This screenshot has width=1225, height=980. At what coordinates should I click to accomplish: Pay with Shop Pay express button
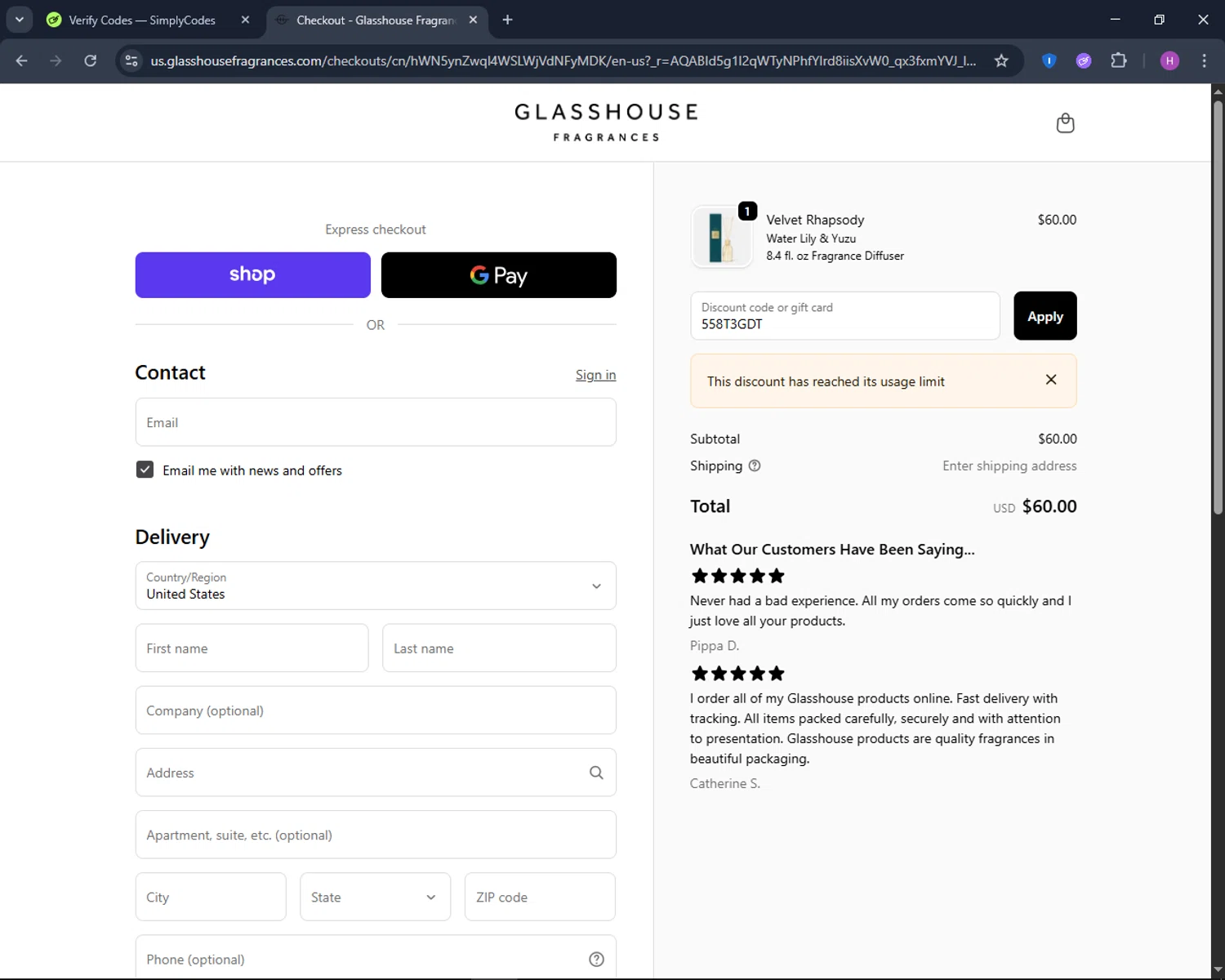click(252, 275)
